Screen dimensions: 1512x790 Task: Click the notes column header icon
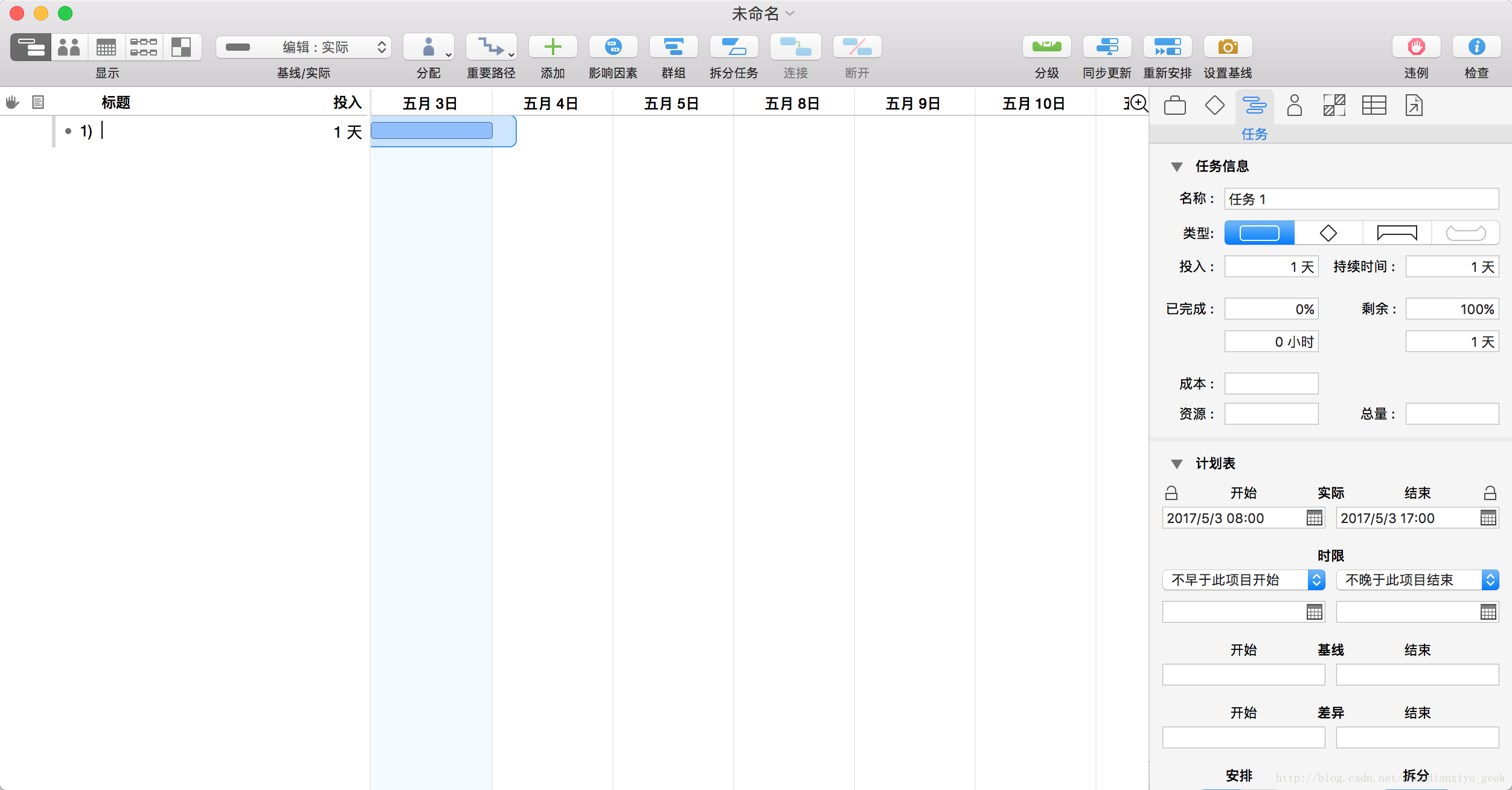point(38,102)
